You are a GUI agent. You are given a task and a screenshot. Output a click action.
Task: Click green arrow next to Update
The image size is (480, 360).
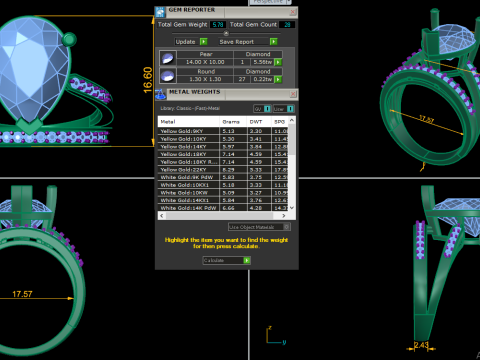coord(203,42)
